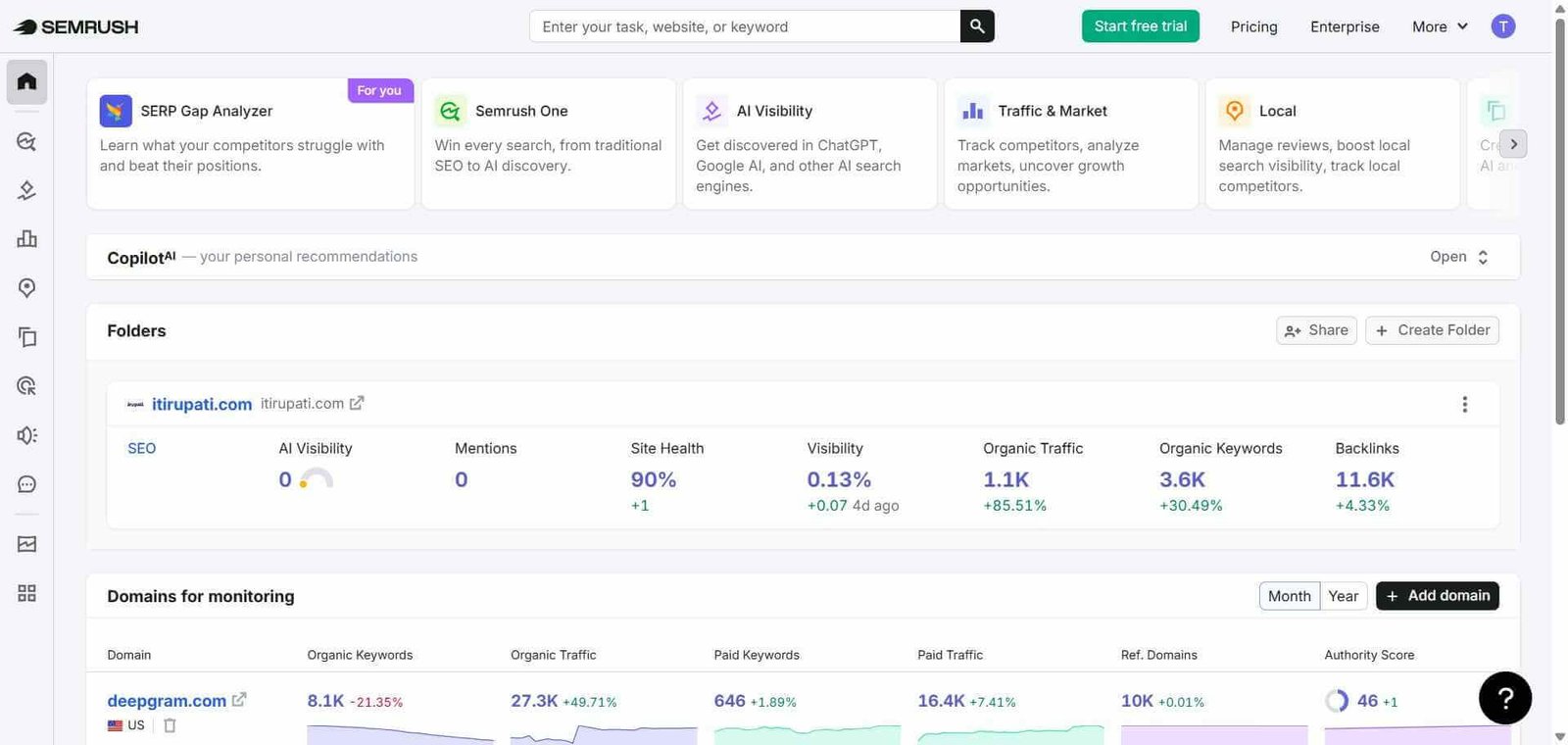
Task: Open the AI PR chat sidebar icon
Action: (26, 484)
